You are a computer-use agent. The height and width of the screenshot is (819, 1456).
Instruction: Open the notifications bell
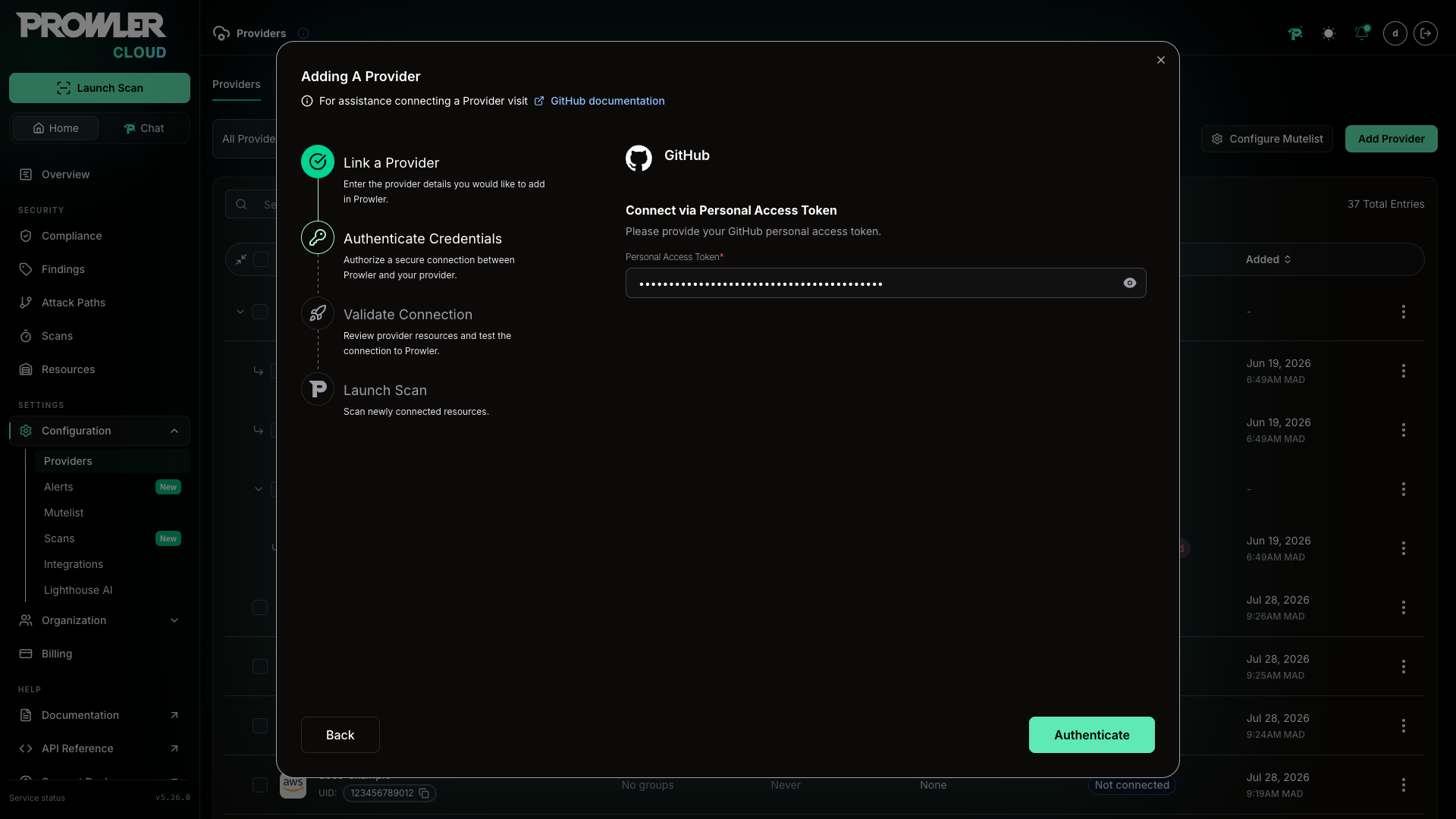point(1362,33)
